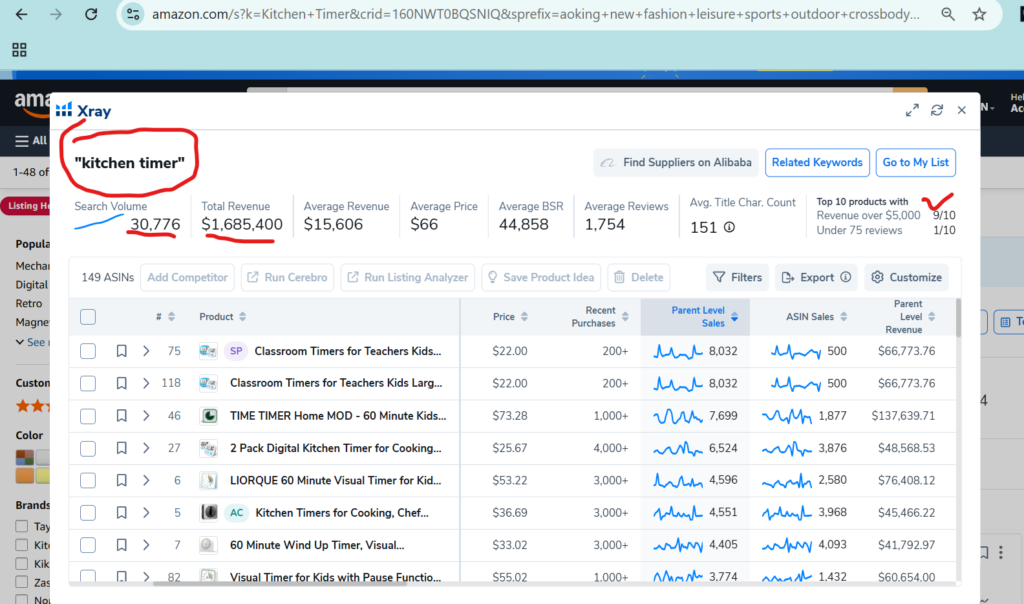The width and height of the screenshot is (1024, 604).
Task: Open the Export dropdown button
Action: (x=816, y=277)
